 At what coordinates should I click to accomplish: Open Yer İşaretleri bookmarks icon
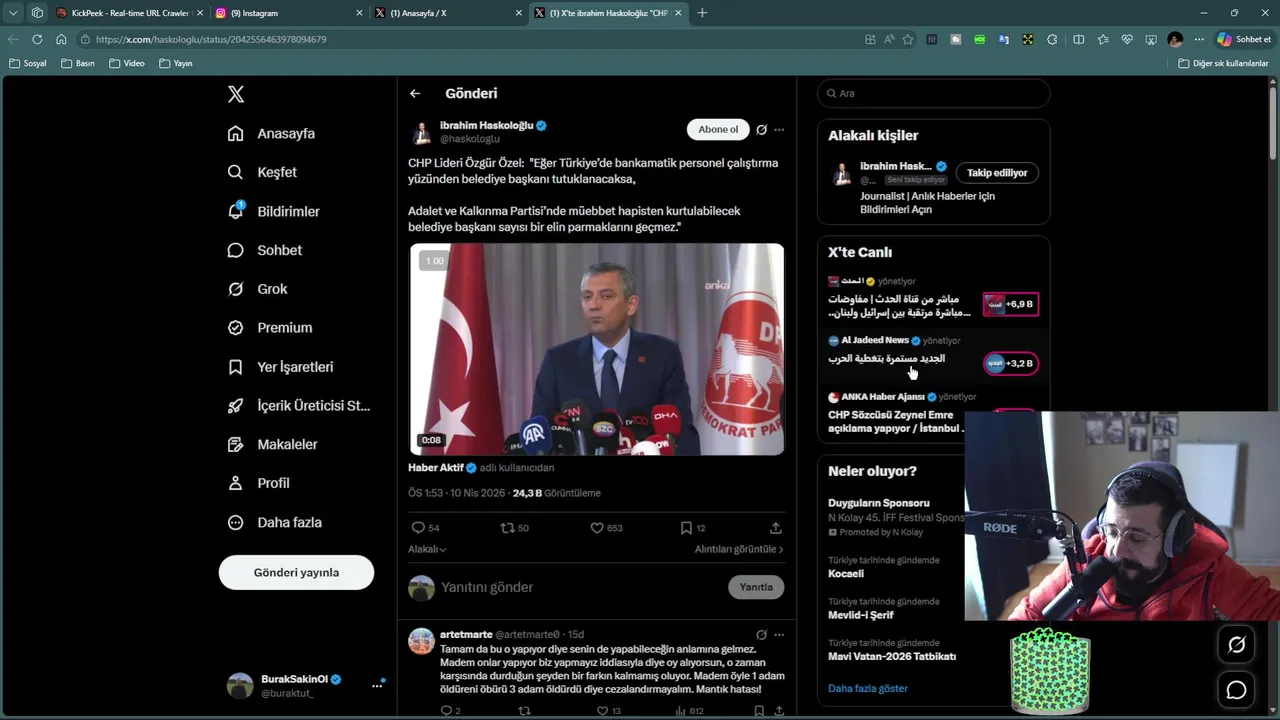click(236, 367)
